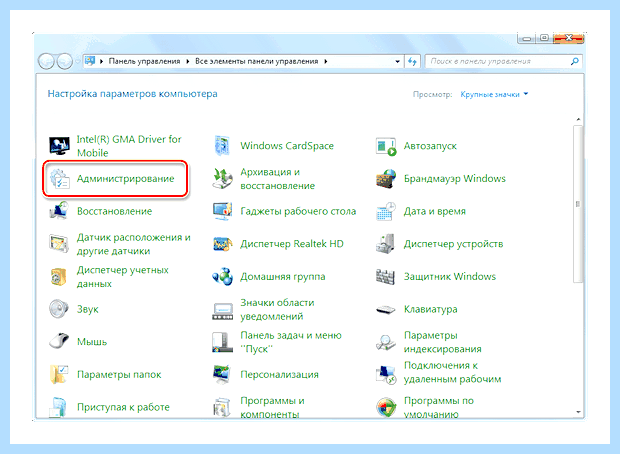Click the Программы по умолчанию icon
Image resolution: width=620 pixels, height=454 pixels.
click(386, 407)
